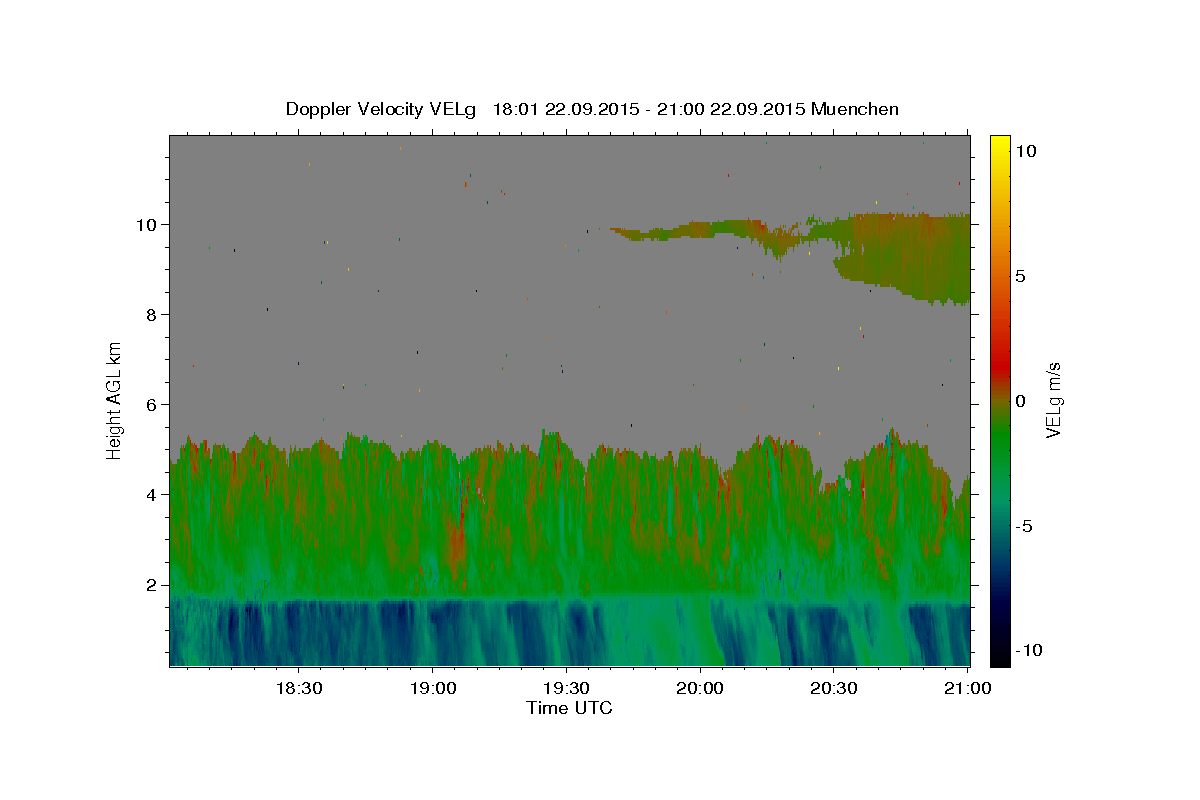1200x800 pixels.
Task: Select the 'Height AGL km' axis label
Action: (115, 399)
